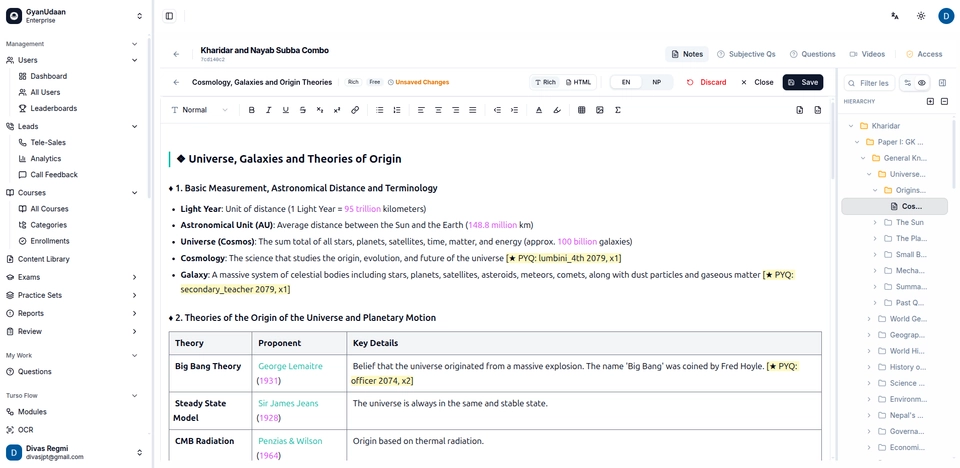Open Divas Regmi account menu chevron
The width and height of the screenshot is (960, 468).
pyautogui.click(x=140, y=453)
